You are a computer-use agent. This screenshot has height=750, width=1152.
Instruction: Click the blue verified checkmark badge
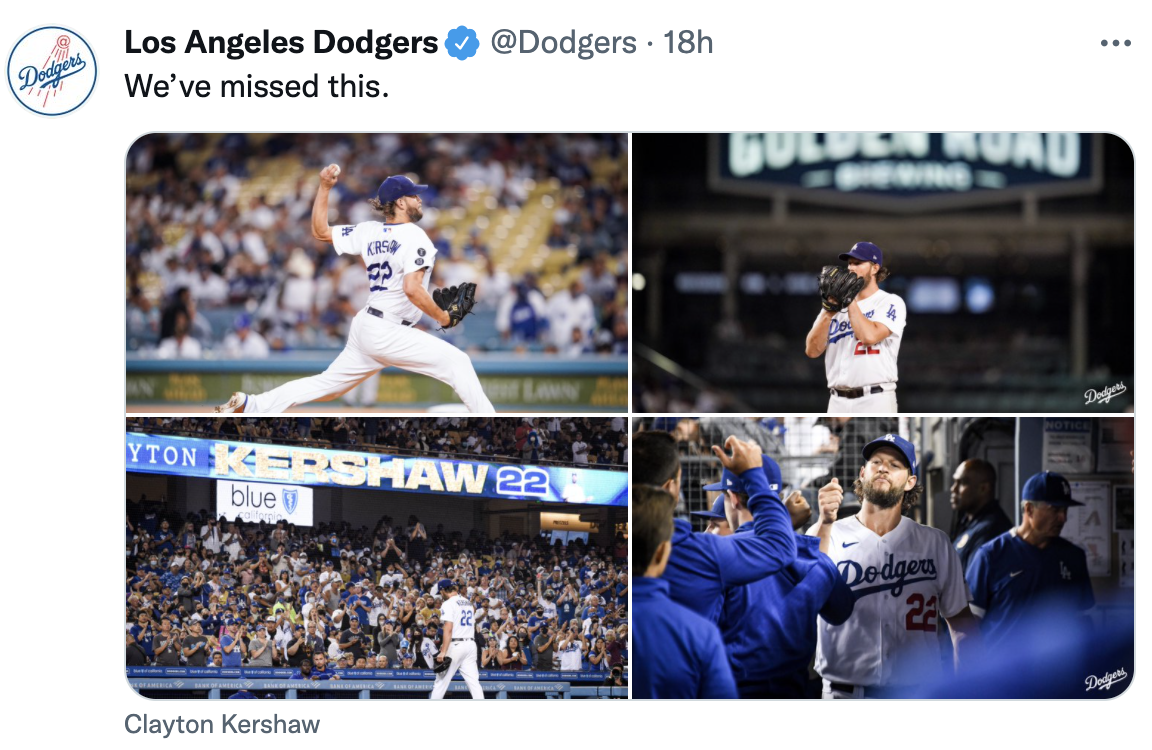click(x=462, y=43)
